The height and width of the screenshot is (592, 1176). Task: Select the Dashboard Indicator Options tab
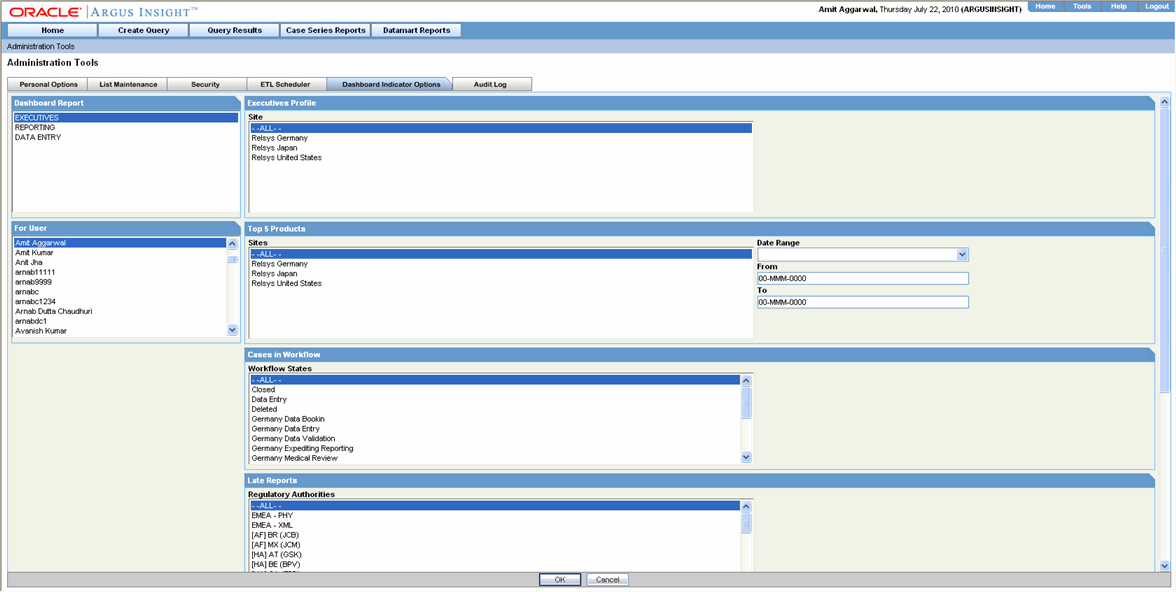[391, 84]
